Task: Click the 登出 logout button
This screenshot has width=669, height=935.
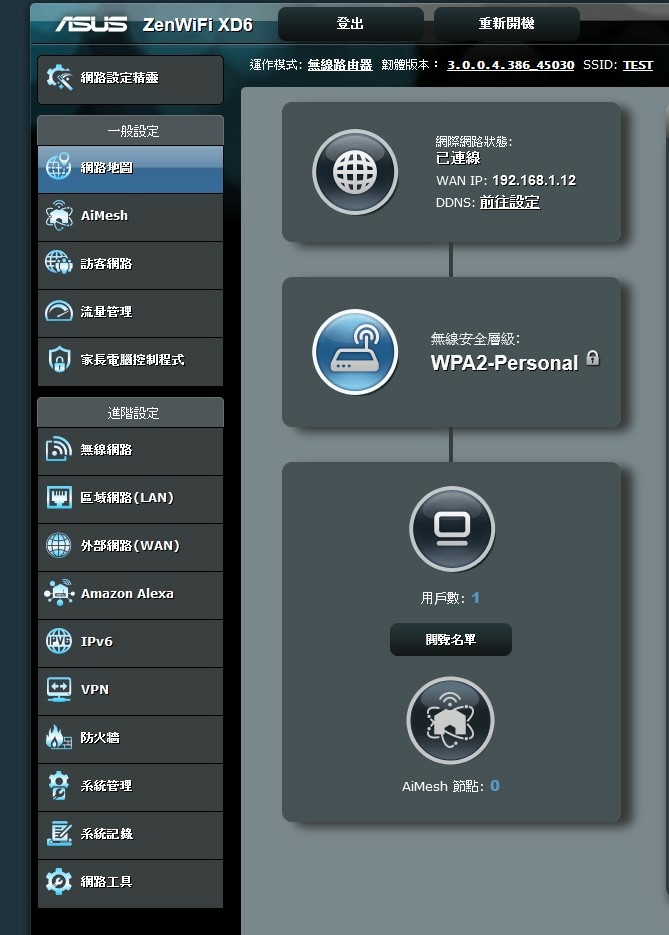Action: (x=351, y=24)
